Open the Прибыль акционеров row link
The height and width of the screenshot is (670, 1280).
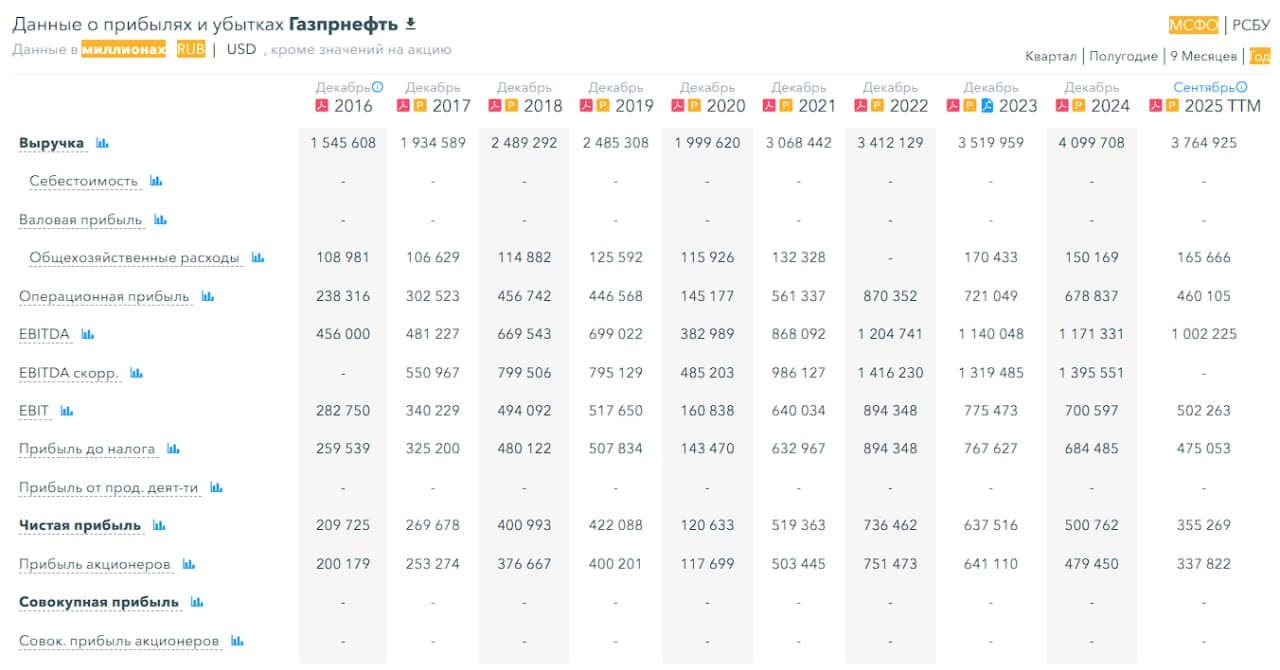[95, 564]
